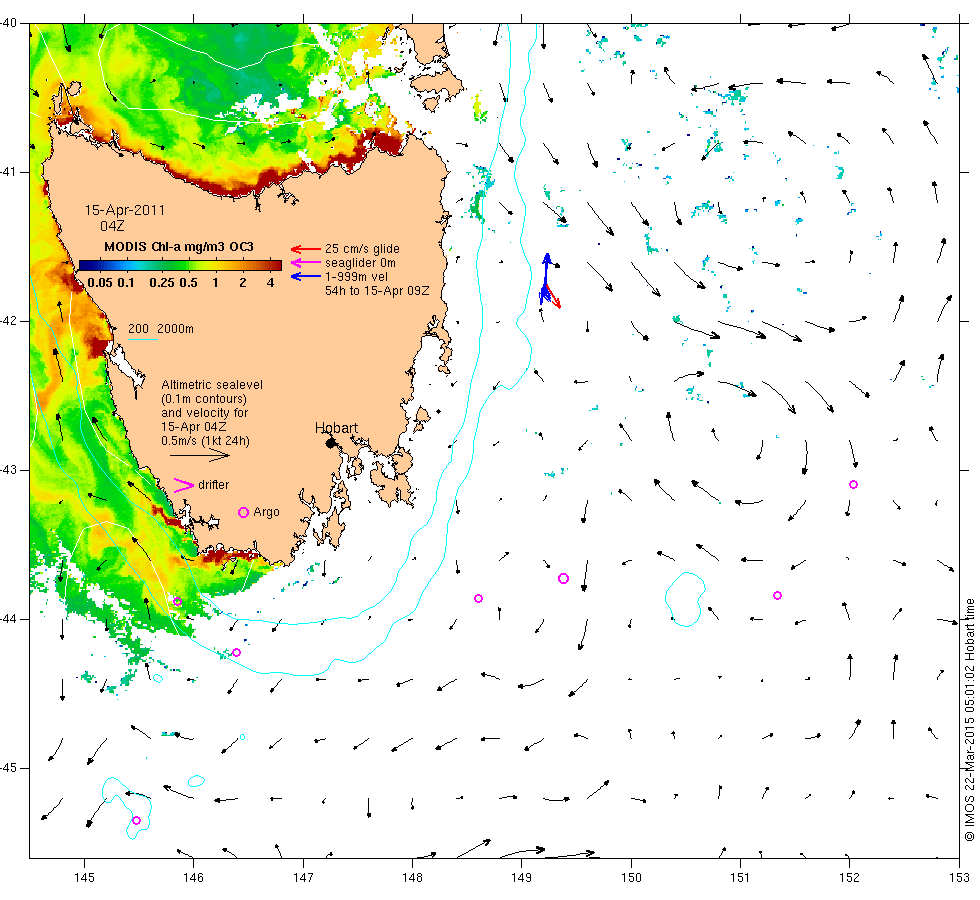Click the black Hobart city dot

pos(331,443)
